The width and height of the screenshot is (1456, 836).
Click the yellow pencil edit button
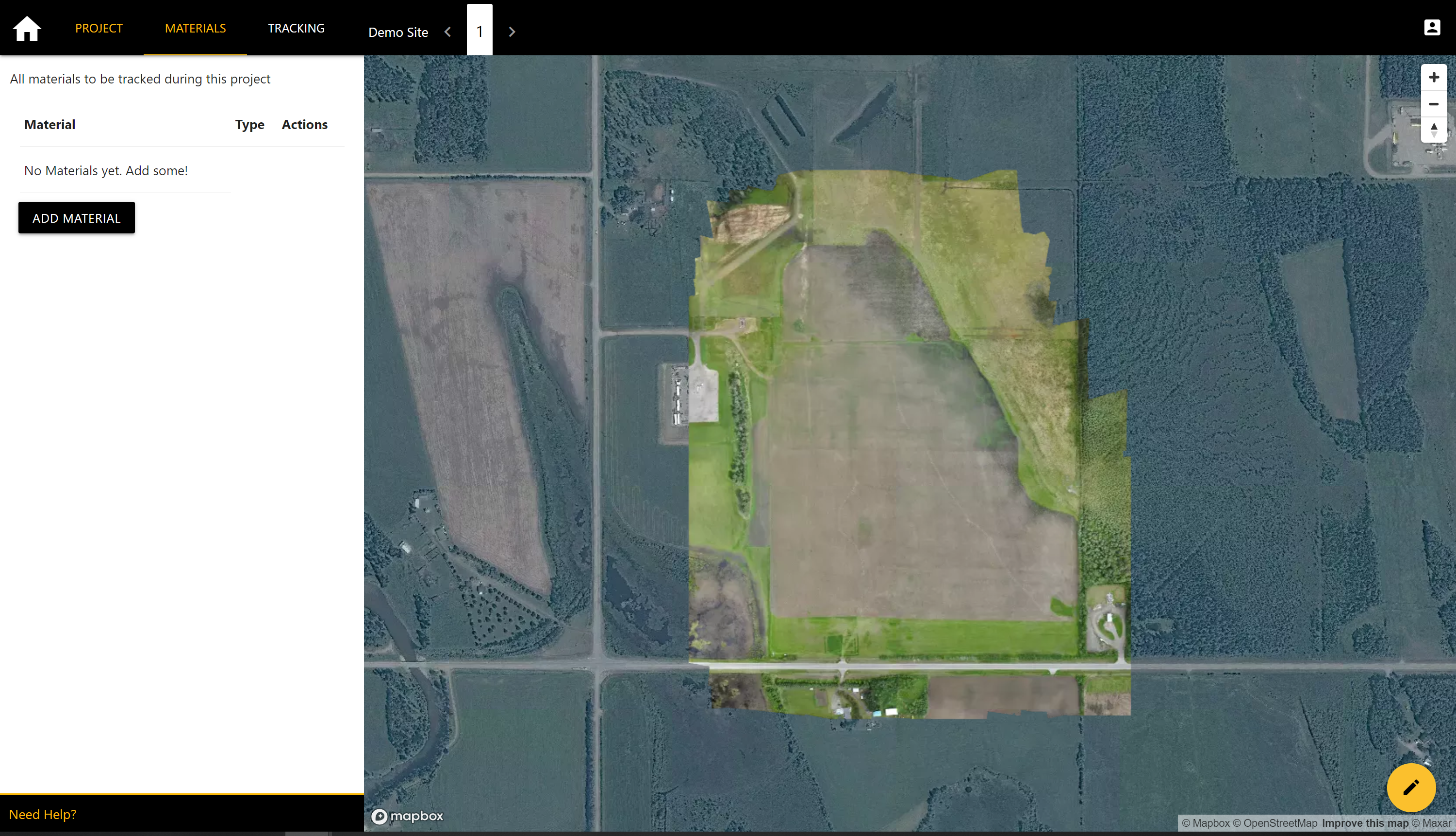tap(1411, 787)
